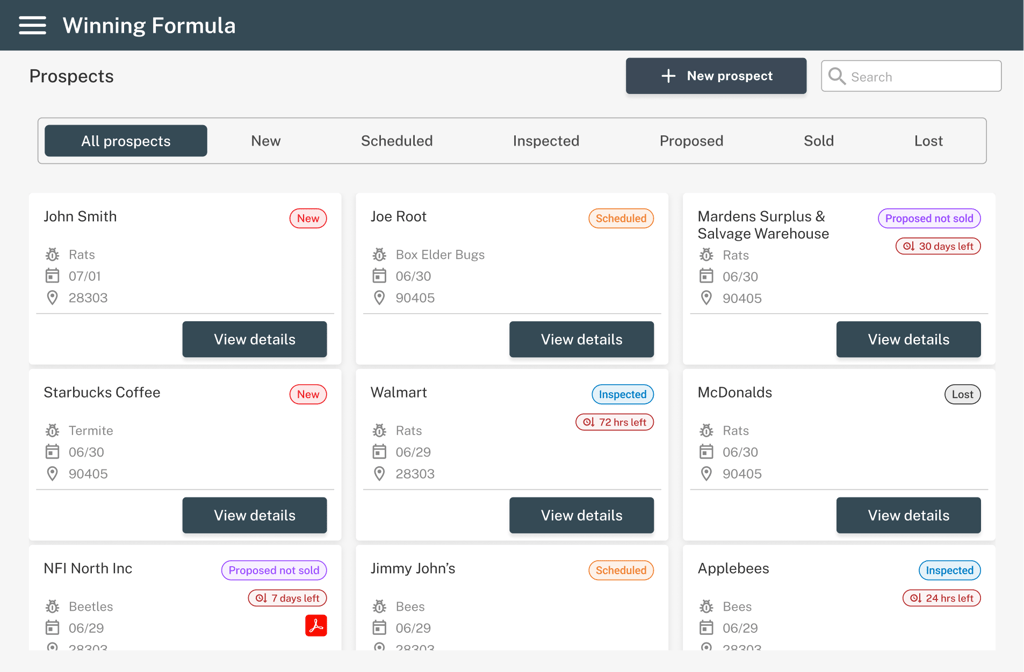The image size is (1024, 672).
Task: Select the Inspected filter tab
Action: [x=546, y=141]
